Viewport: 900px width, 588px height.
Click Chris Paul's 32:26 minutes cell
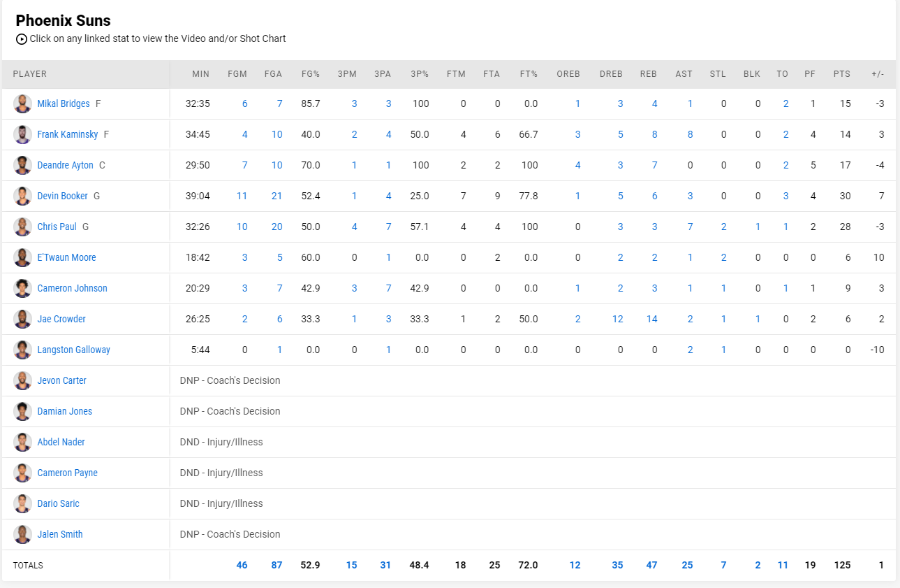(197, 227)
